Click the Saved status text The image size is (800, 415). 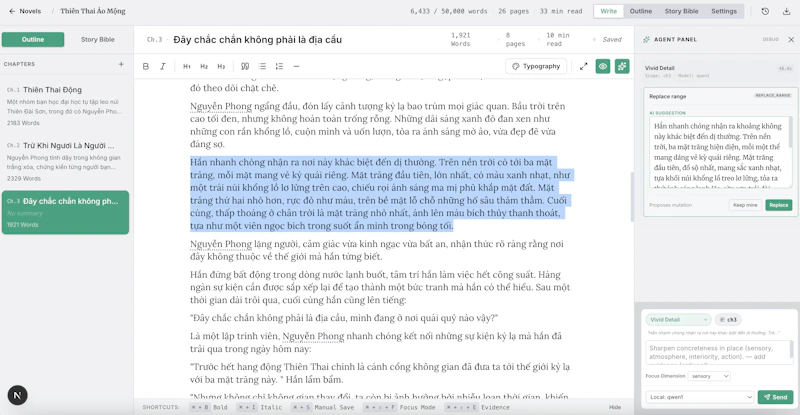[612, 39]
